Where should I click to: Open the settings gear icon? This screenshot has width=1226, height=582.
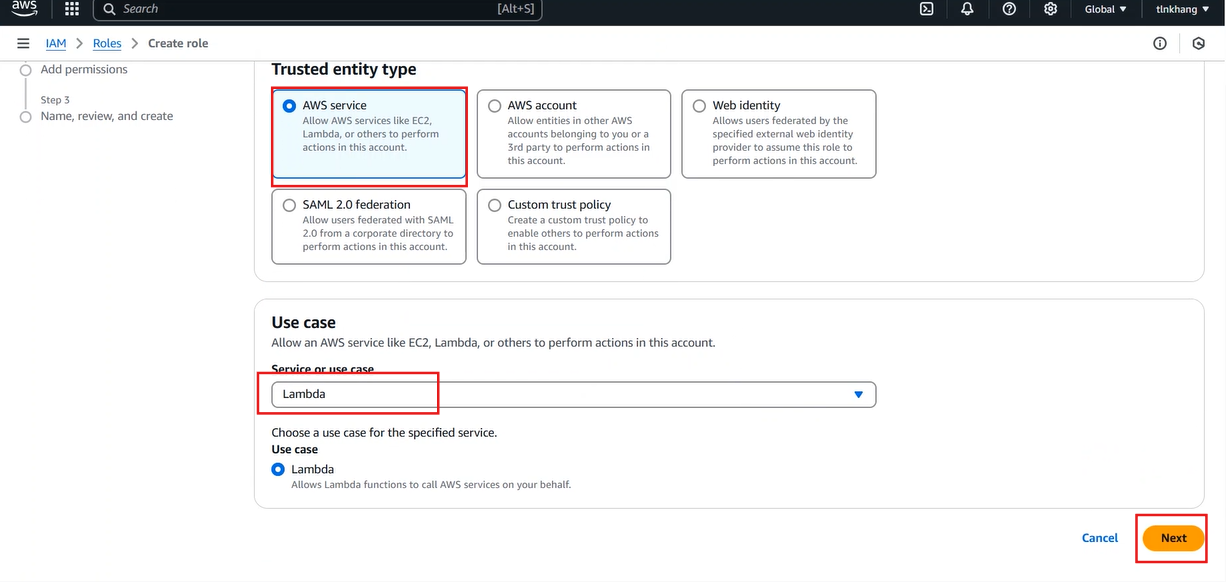[1050, 9]
